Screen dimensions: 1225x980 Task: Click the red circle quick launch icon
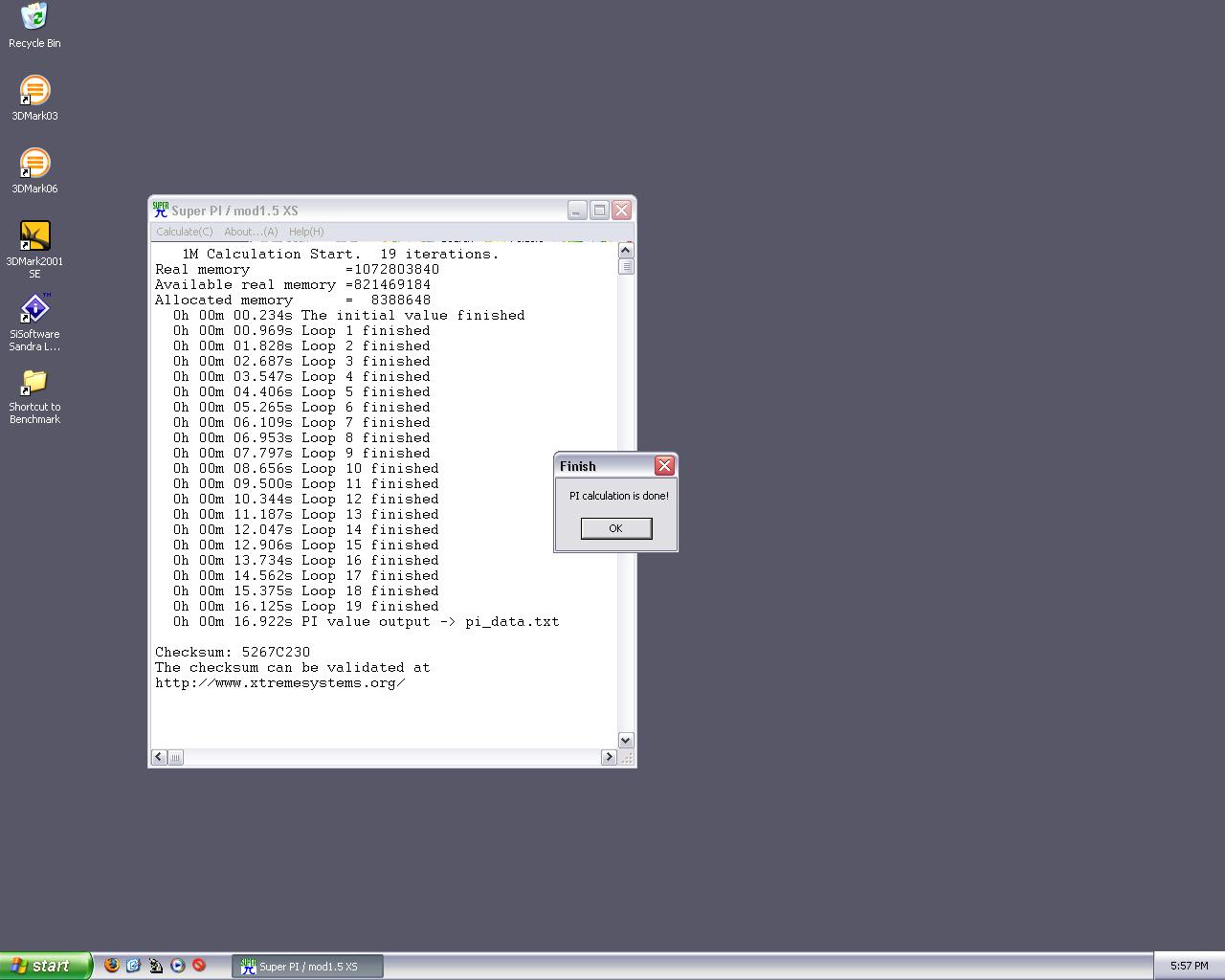pos(199,966)
